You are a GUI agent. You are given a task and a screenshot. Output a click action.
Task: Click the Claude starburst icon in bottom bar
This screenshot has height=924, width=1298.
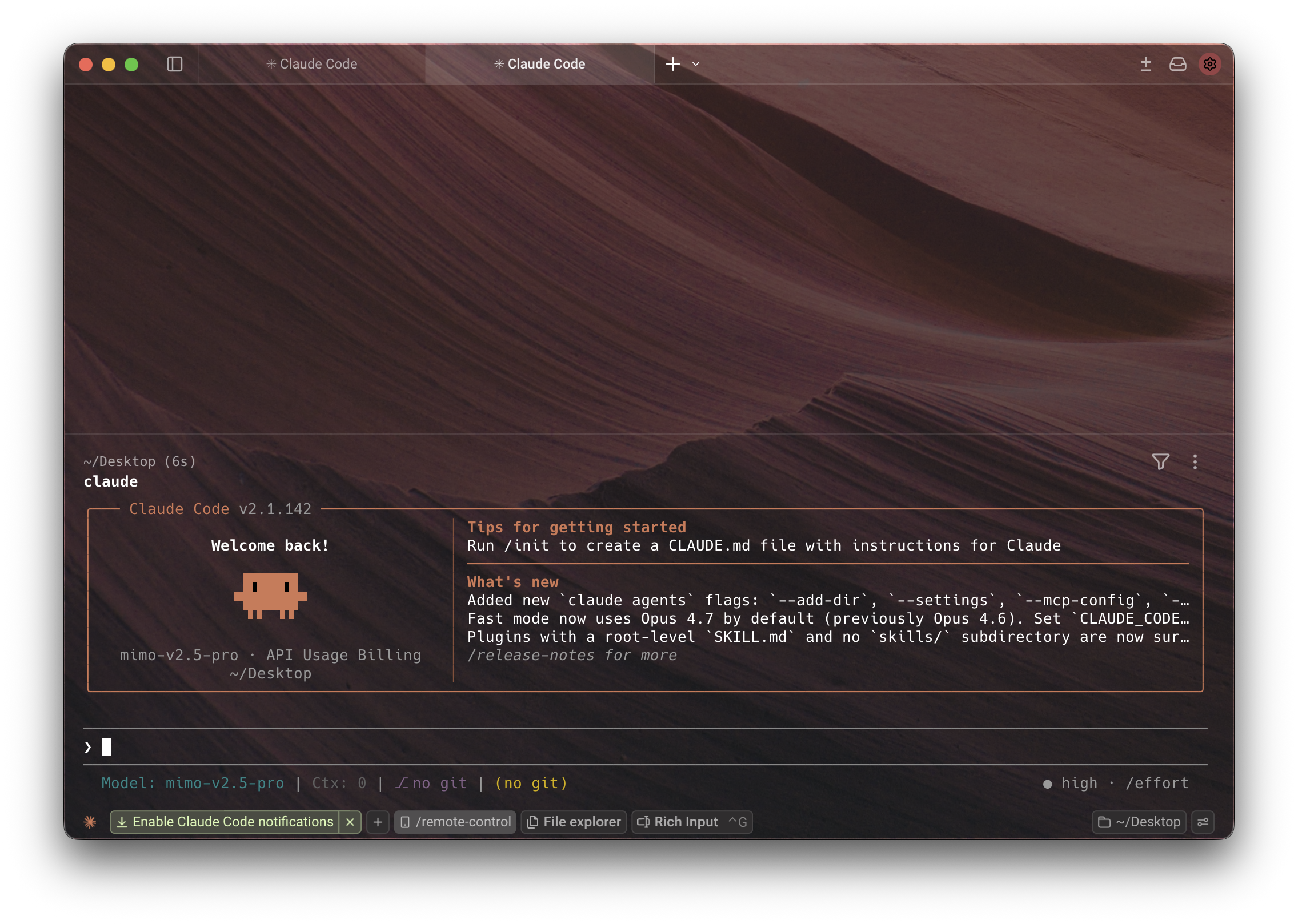tap(90, 822)
